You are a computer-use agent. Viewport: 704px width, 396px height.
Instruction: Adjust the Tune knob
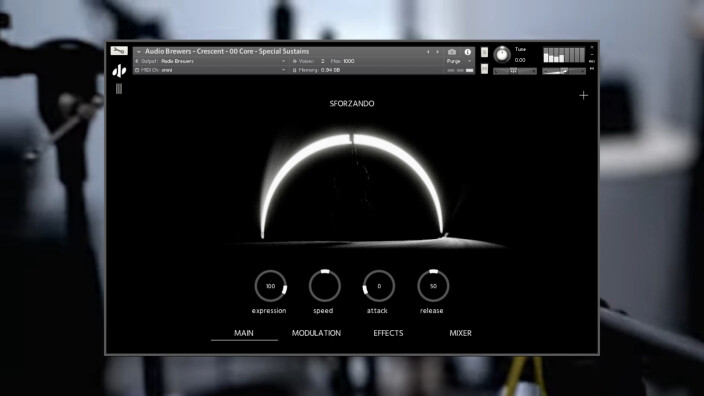coord(502,55)
